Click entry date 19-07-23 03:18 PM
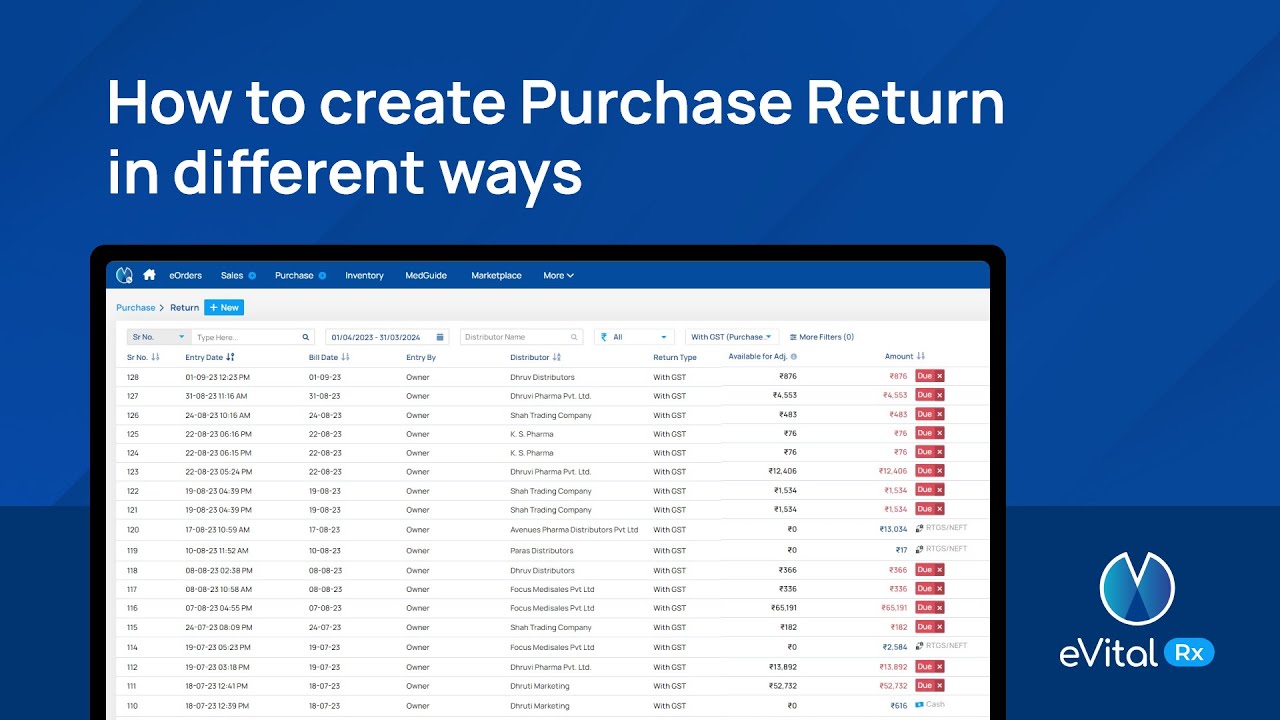The width and height of the screenshot is (1280, 720). 217,667
